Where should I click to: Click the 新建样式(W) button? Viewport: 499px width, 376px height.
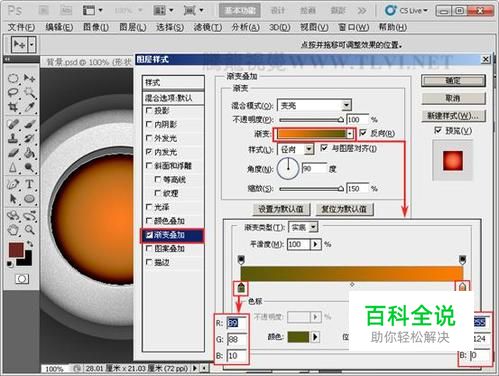pos(453,116)
